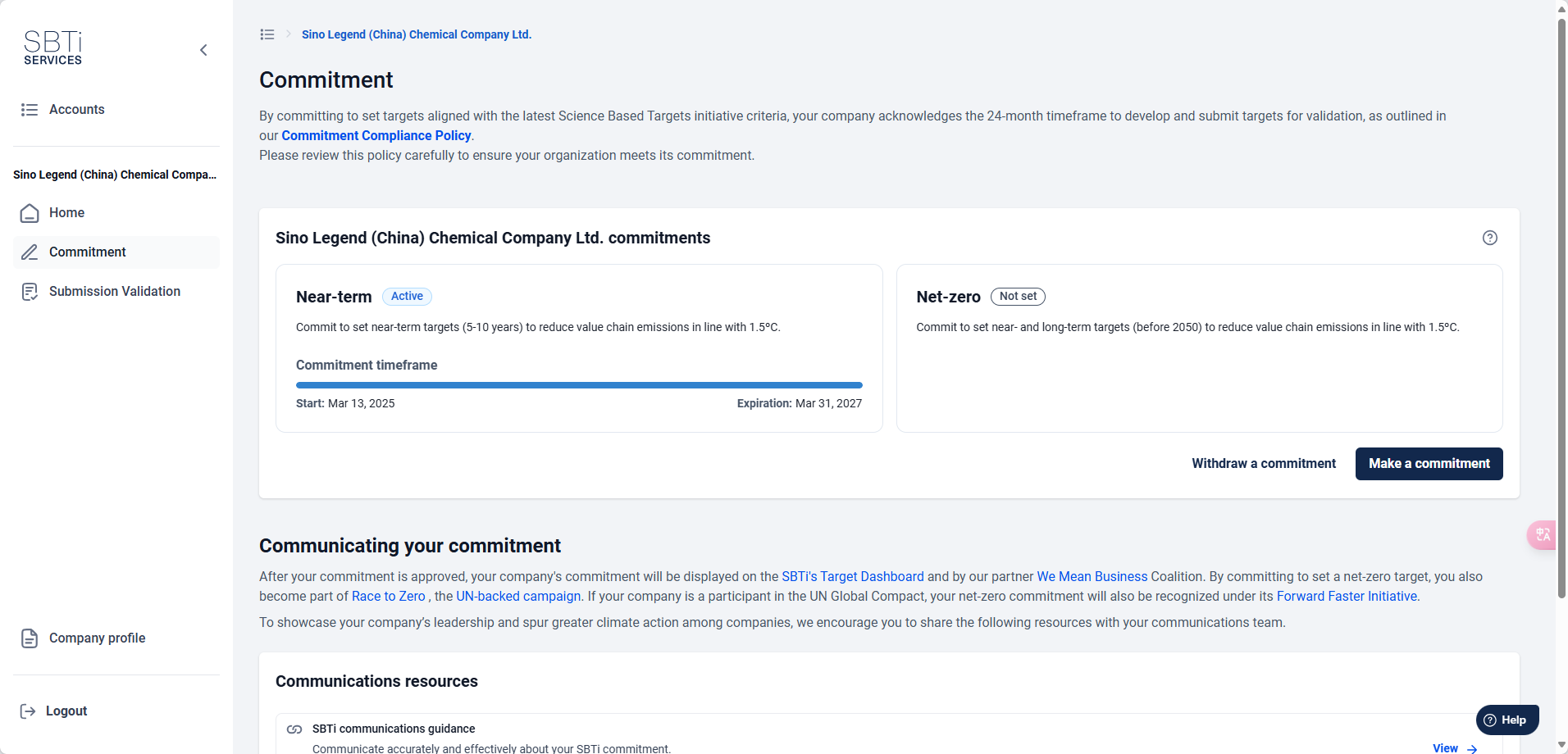1568x754 pixels.
Task: Click the breadcrumb list icon
Action: coord(267,34)
